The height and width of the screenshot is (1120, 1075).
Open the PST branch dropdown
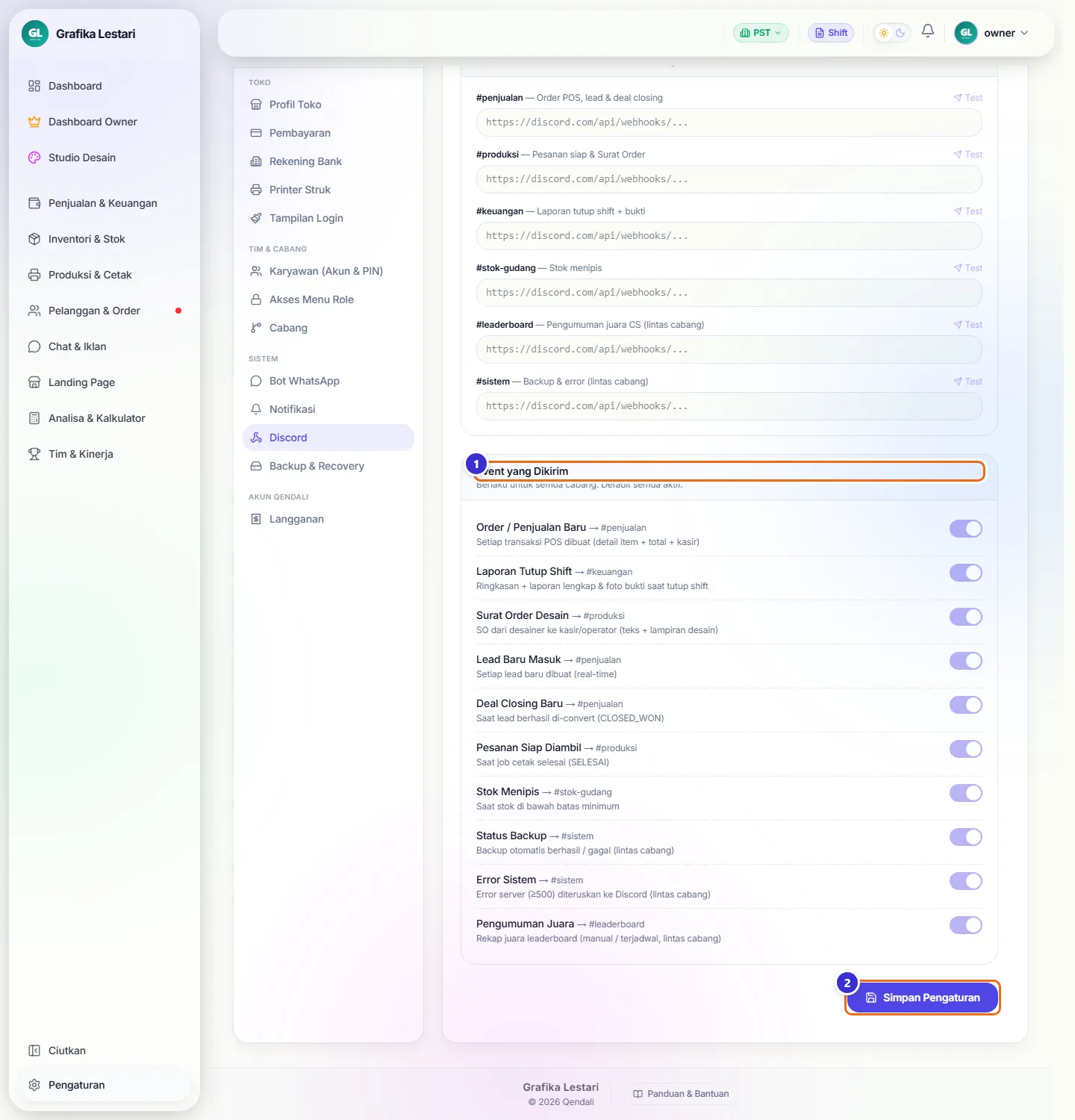pos(761,33)
